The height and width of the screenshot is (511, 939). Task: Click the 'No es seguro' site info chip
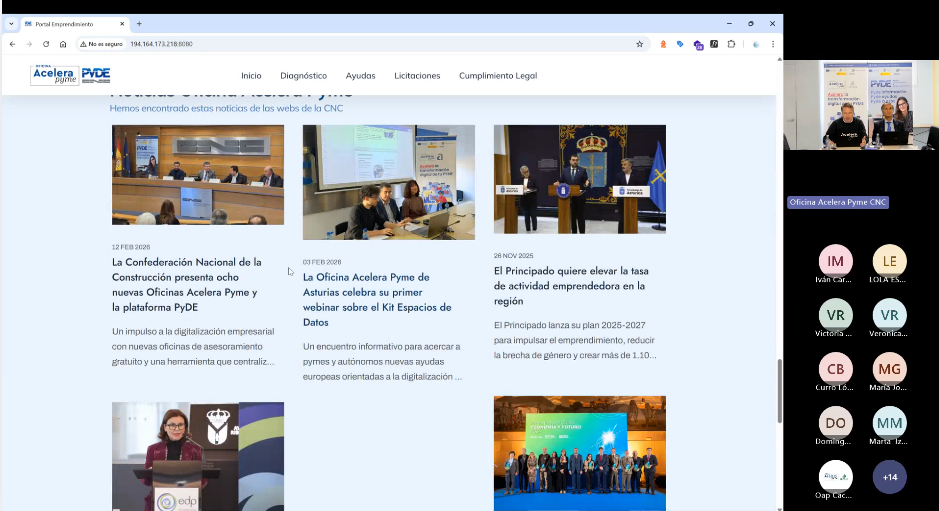click(x=101, y=44)
